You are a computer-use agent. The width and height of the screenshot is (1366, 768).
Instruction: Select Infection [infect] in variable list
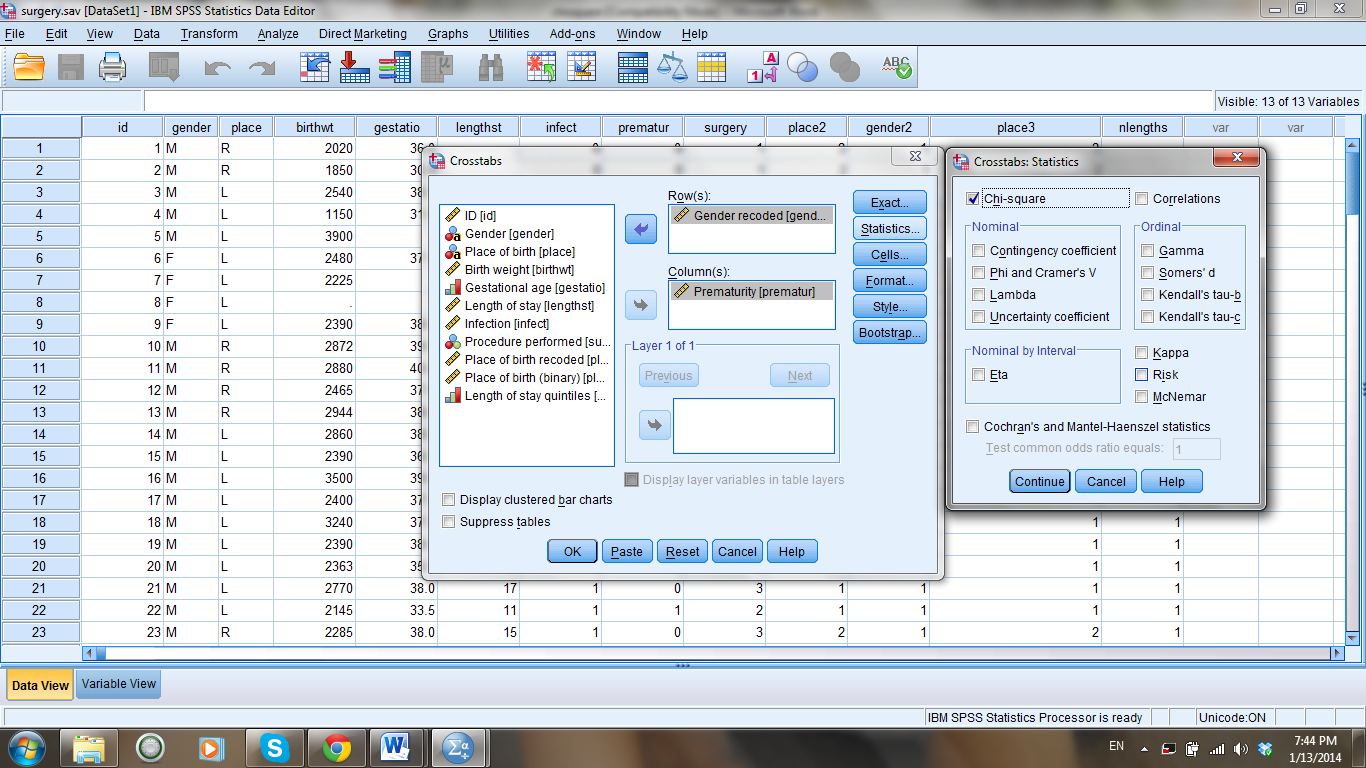point(526,324)
